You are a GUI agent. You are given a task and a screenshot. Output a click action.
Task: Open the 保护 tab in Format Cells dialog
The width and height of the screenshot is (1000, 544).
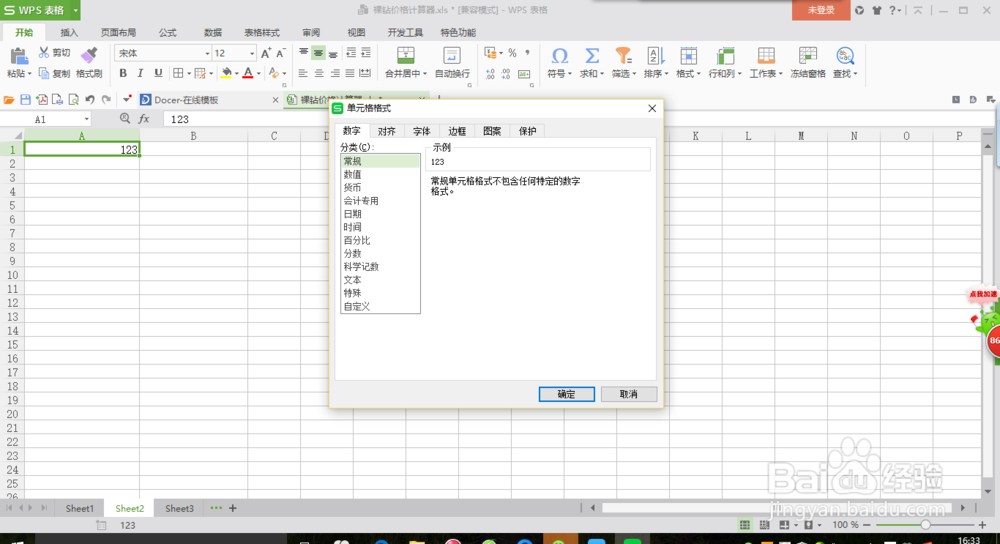[527, 131]
